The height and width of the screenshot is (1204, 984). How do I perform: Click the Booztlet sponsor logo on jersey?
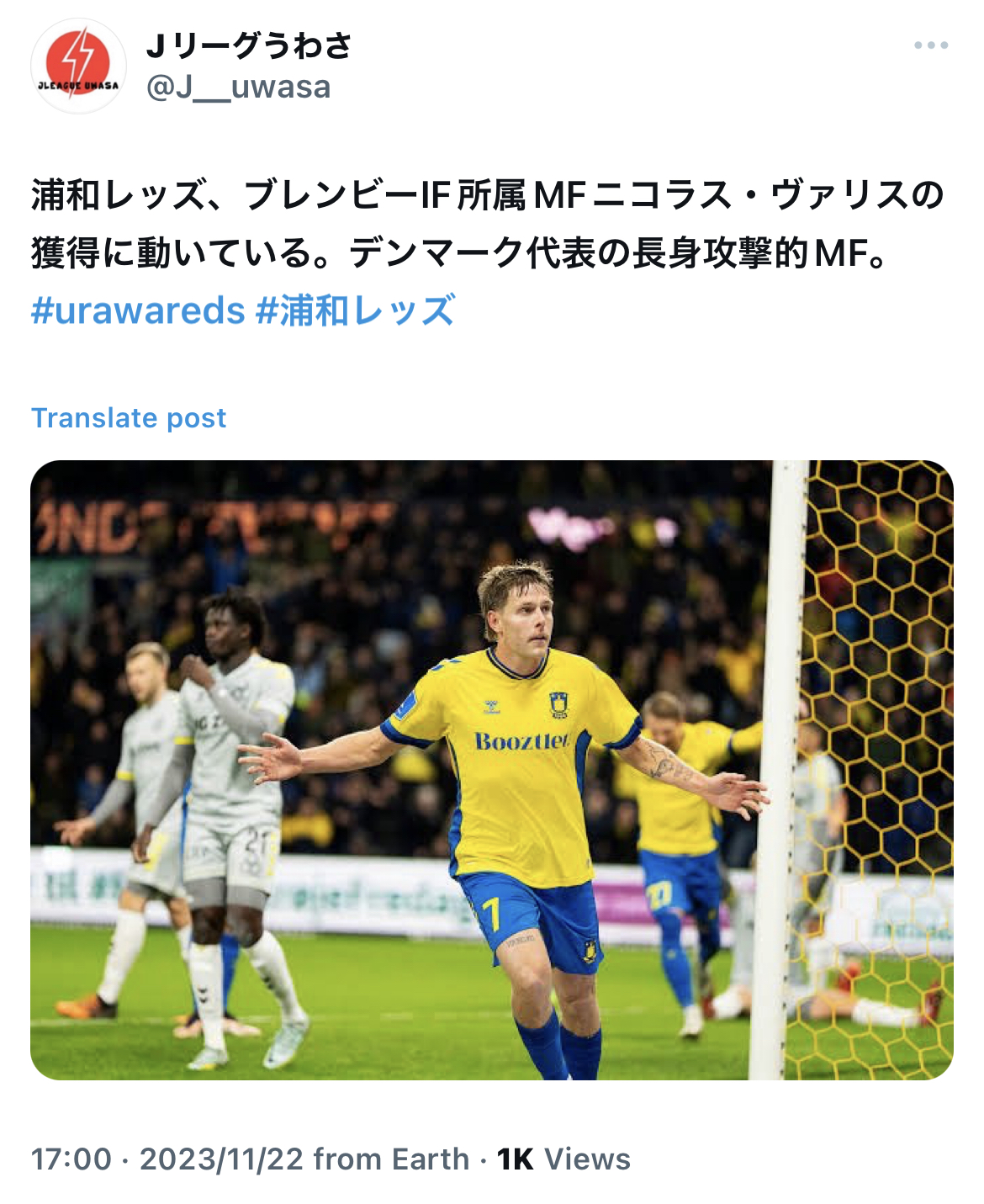tap(521, 741)
